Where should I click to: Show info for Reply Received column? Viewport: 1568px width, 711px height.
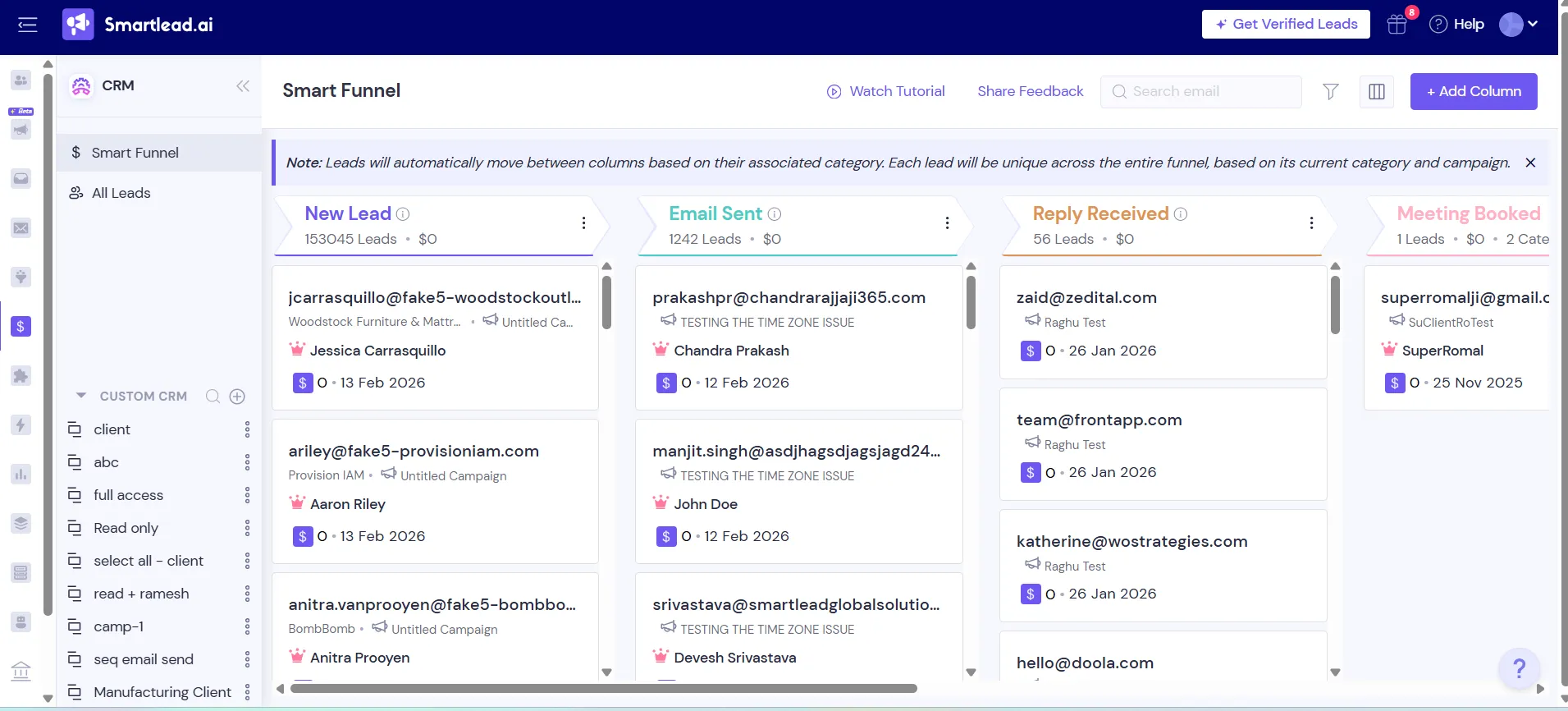click(x=1181, y=214)
